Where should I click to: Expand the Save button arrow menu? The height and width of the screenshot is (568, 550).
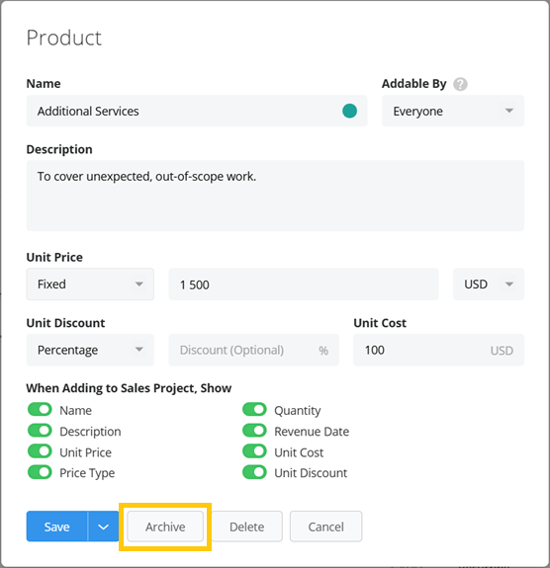click(x=103, y=526)
